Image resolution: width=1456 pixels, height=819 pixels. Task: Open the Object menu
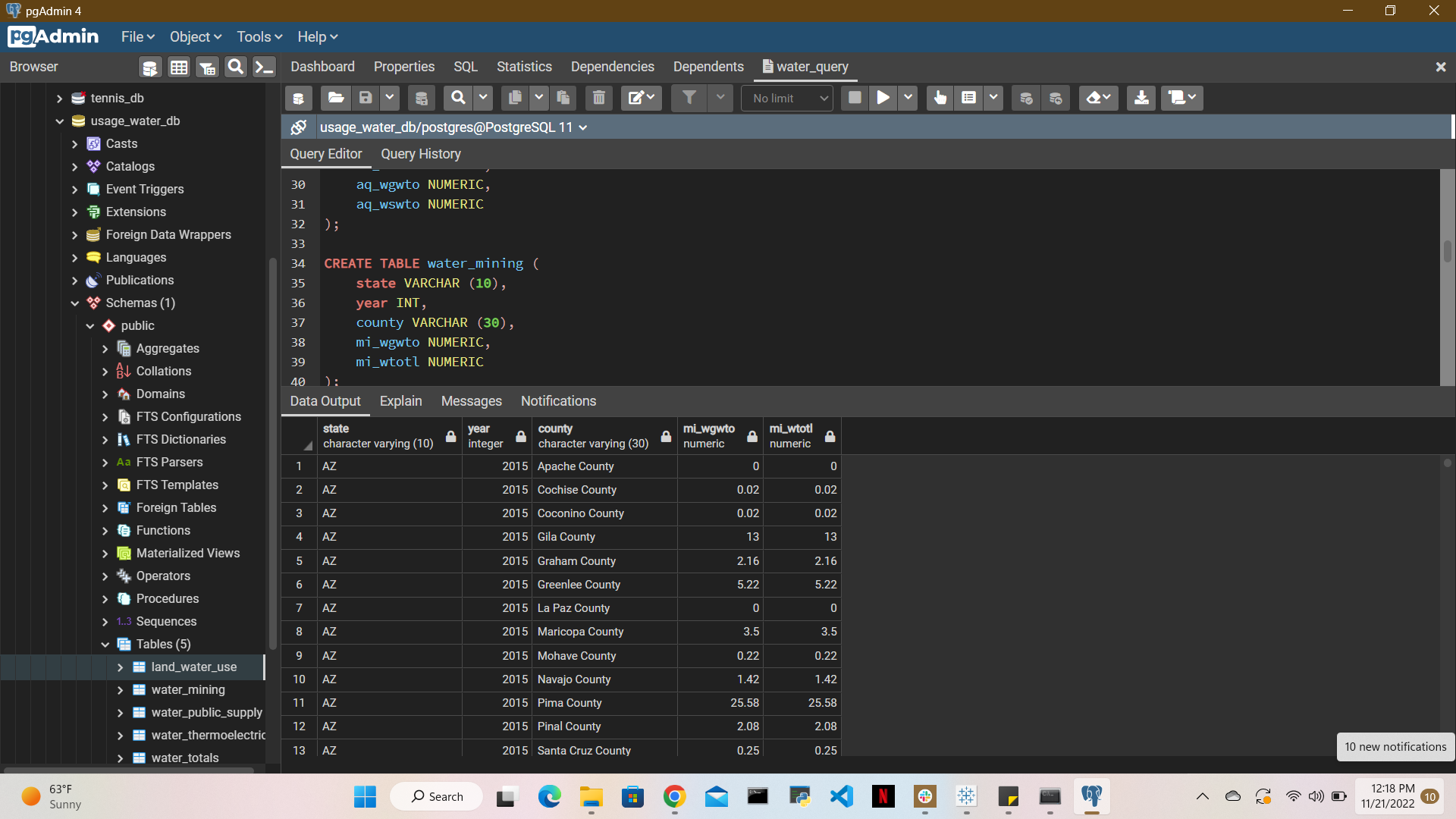click(x=195, y=37)
